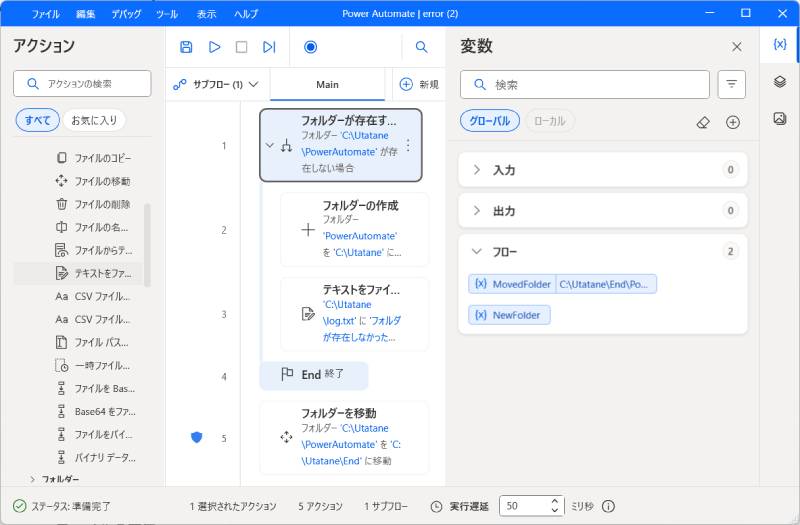Select the ファイルの名... rename action
This screenshot has height=525, width=800.
coord(92,227)
